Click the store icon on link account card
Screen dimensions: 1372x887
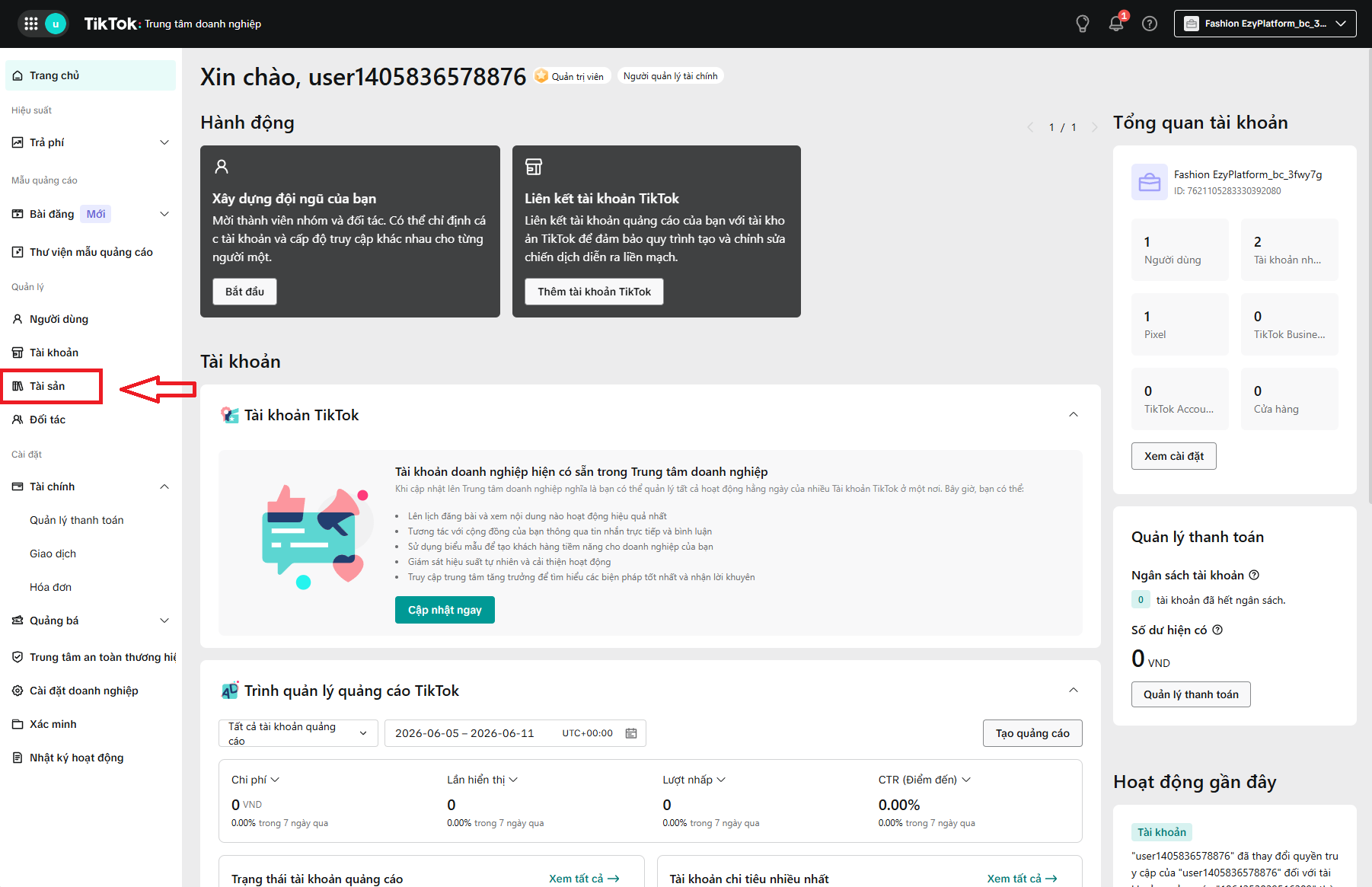(x=534, y=166)
